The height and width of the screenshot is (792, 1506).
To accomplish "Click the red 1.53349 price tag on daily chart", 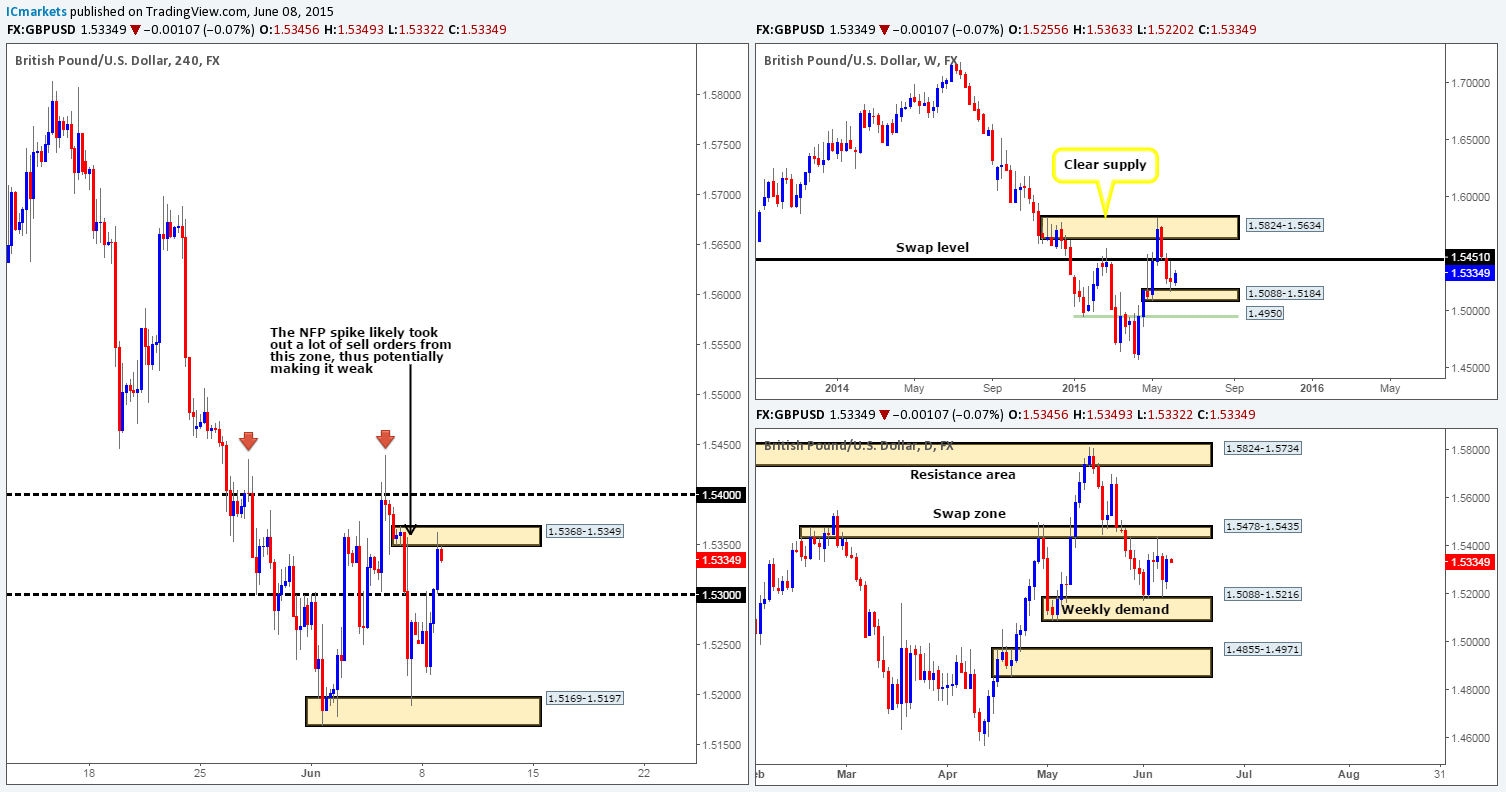I will tap(1469, 563).
